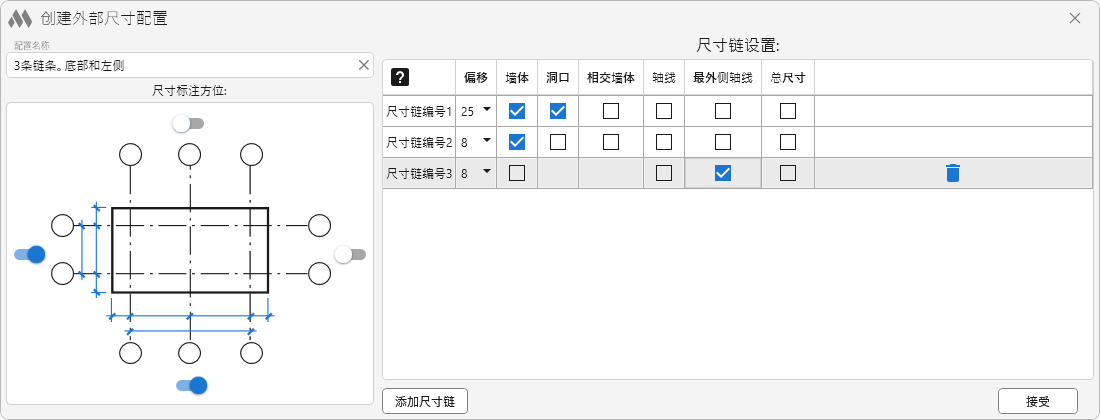
Task: Click the question mark help icon
Action: click(400, 77)
